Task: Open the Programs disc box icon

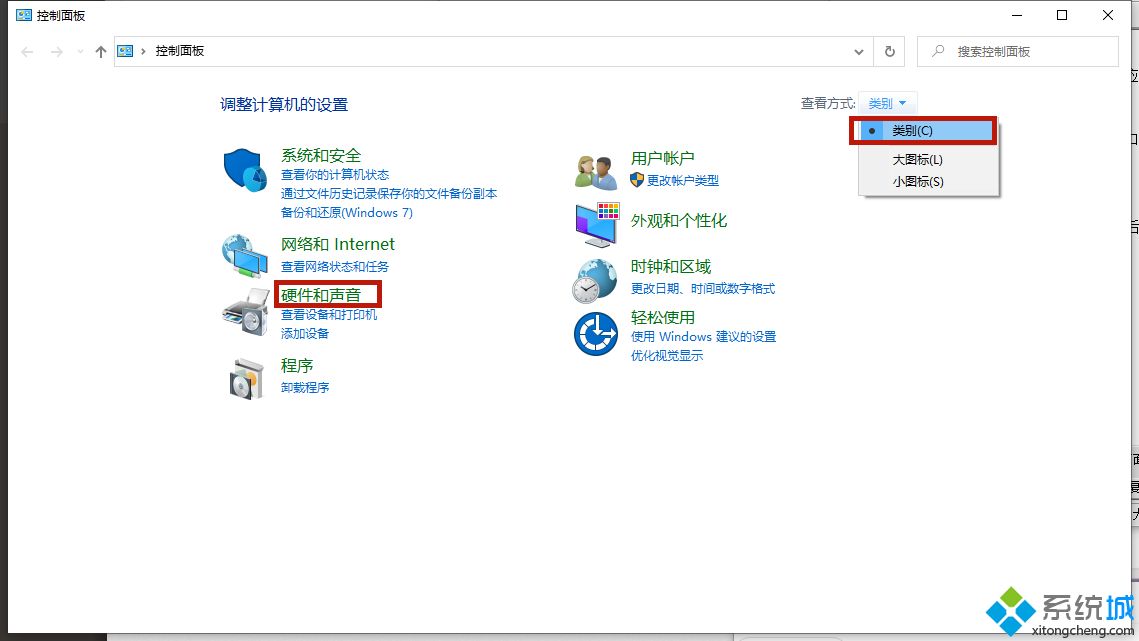Action: click(245, 379)
